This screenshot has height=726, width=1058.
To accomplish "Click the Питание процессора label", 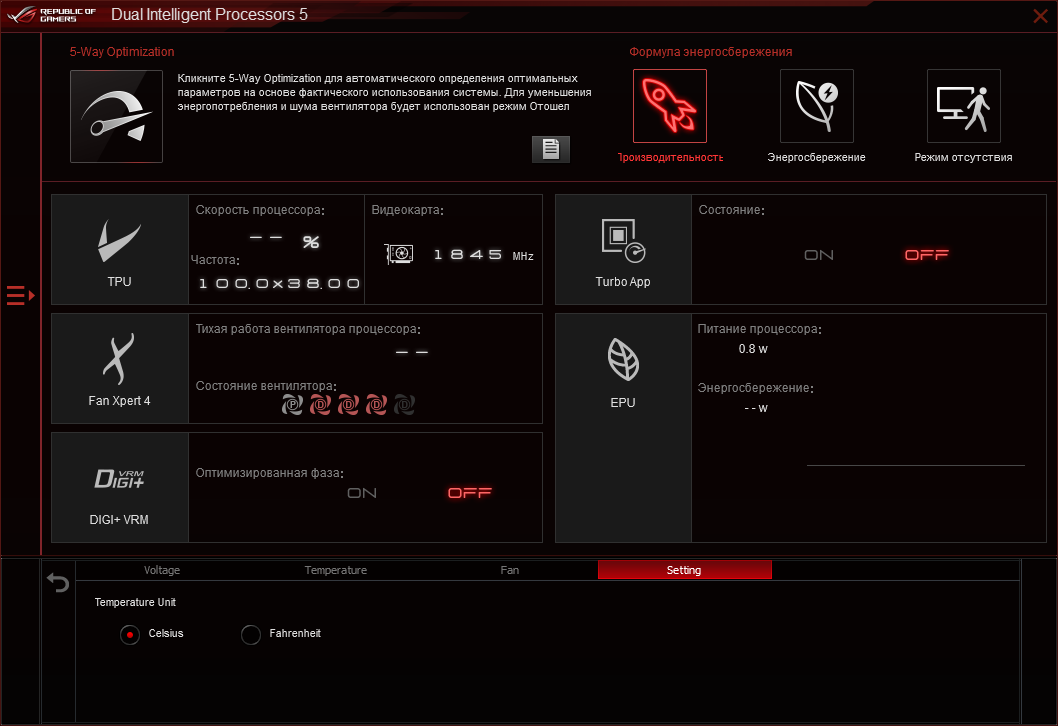I will [759, 329].
